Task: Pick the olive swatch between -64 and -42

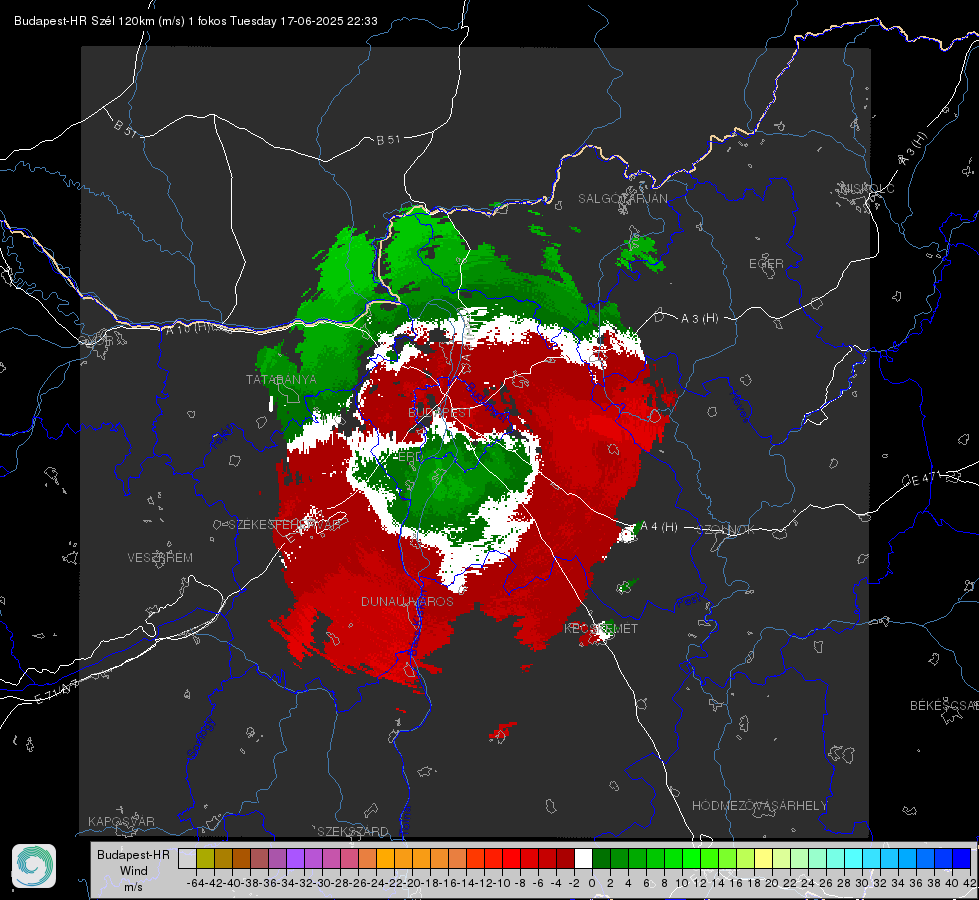Action: tap(205, 858)
